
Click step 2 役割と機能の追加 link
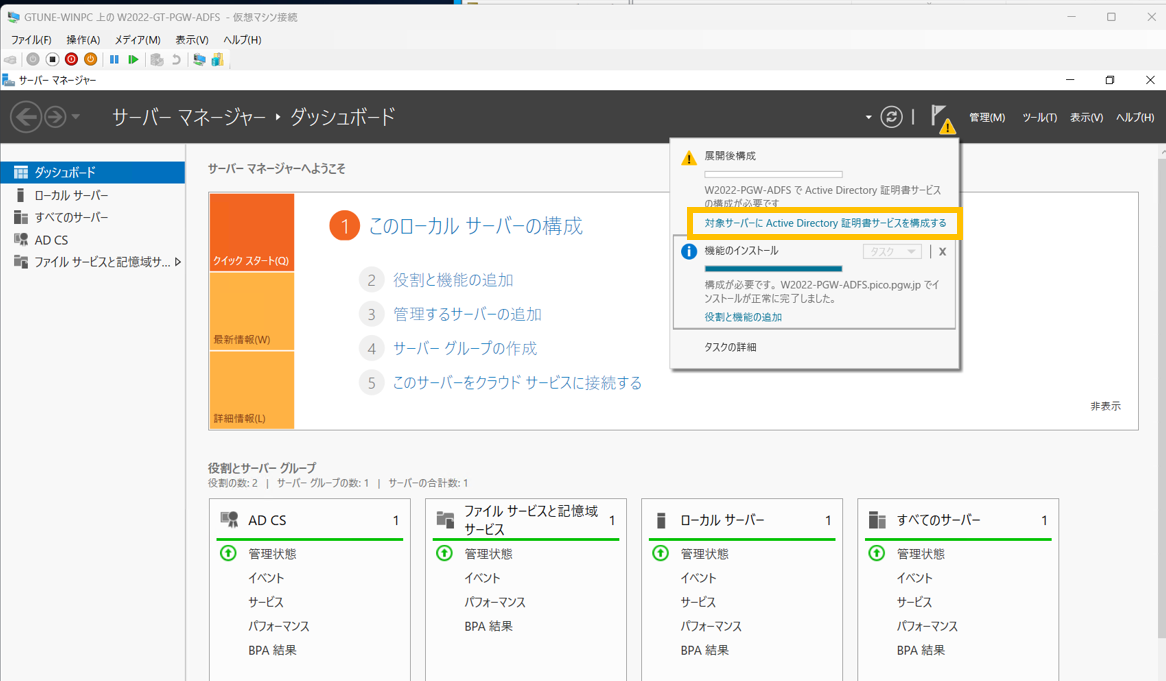click(x=453, y=280)
